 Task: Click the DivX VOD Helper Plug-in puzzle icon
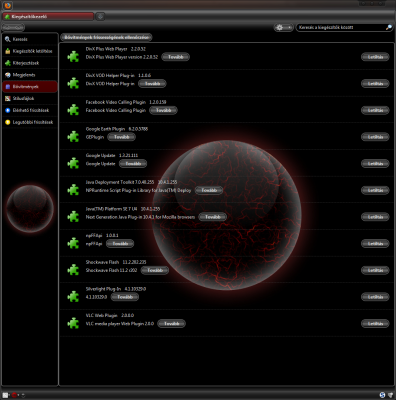(x=73, y=83)
